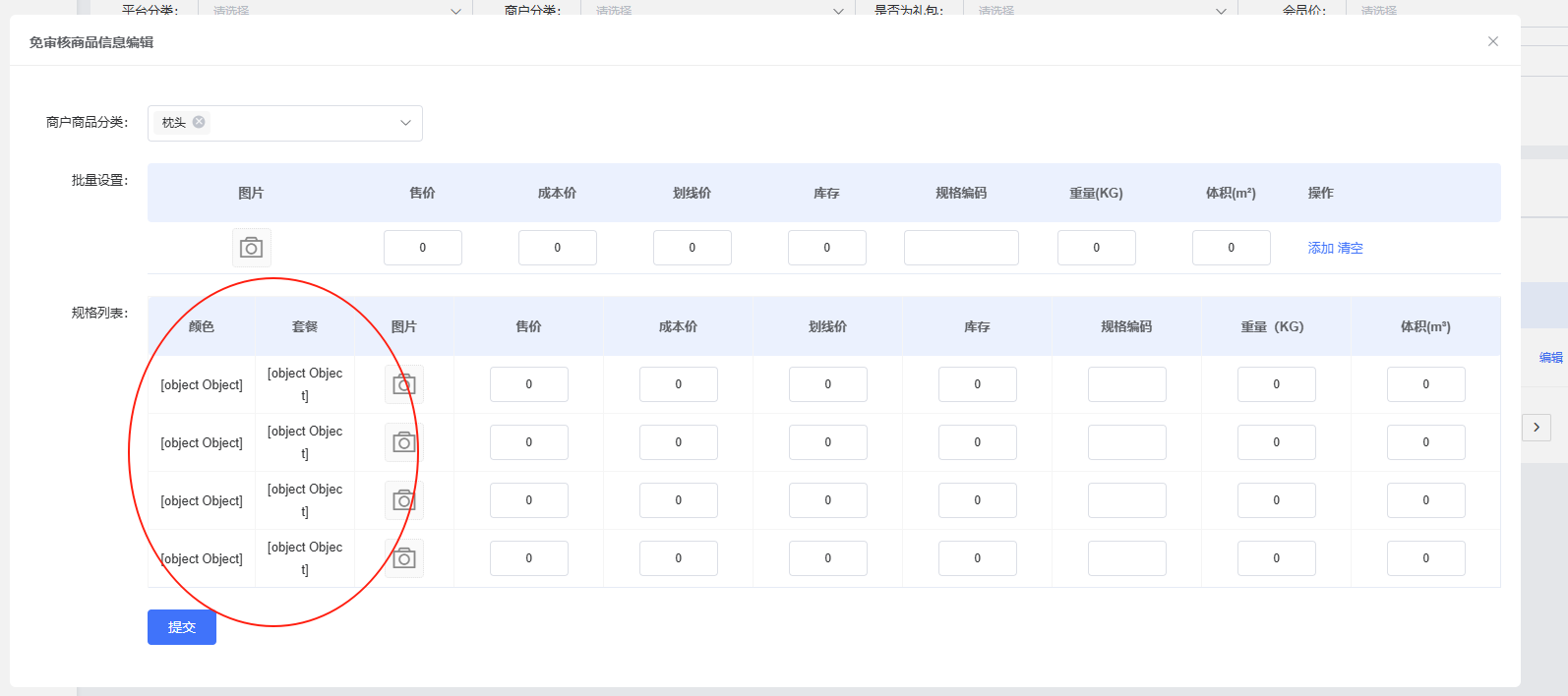1568x696 pixels.
Task: Open the 商户商品分类 dropdown
Action: coord(285,123)
